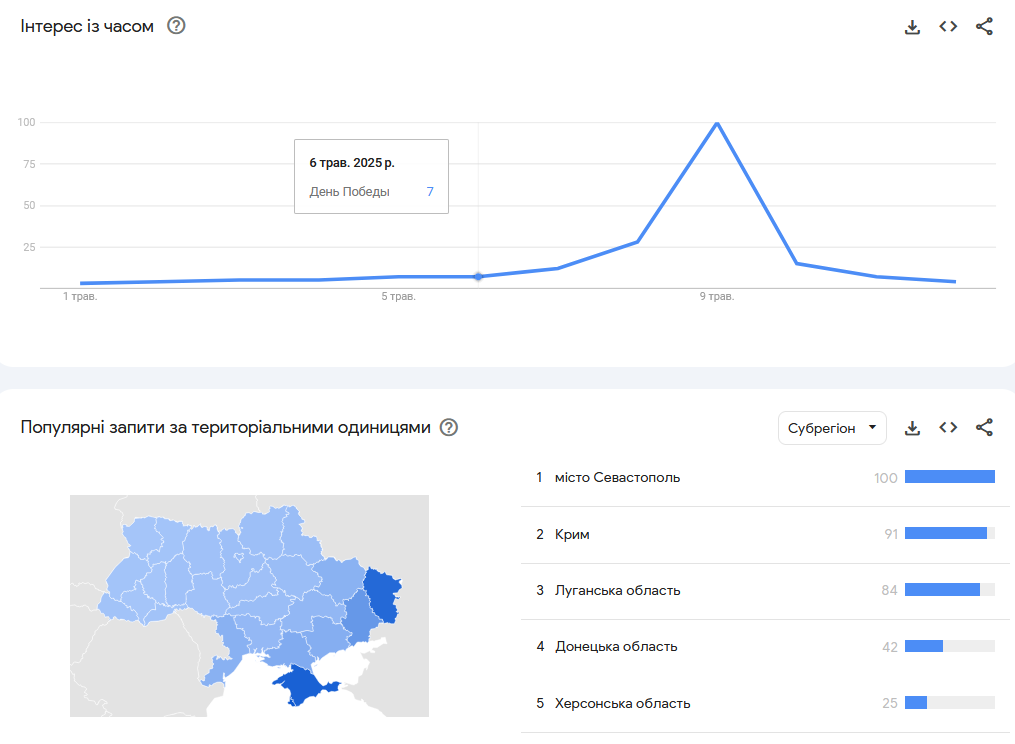Open help icon beside Популярні запити heading
The height and width of the screenshot is (744, 1015).
tap(449, 427)
